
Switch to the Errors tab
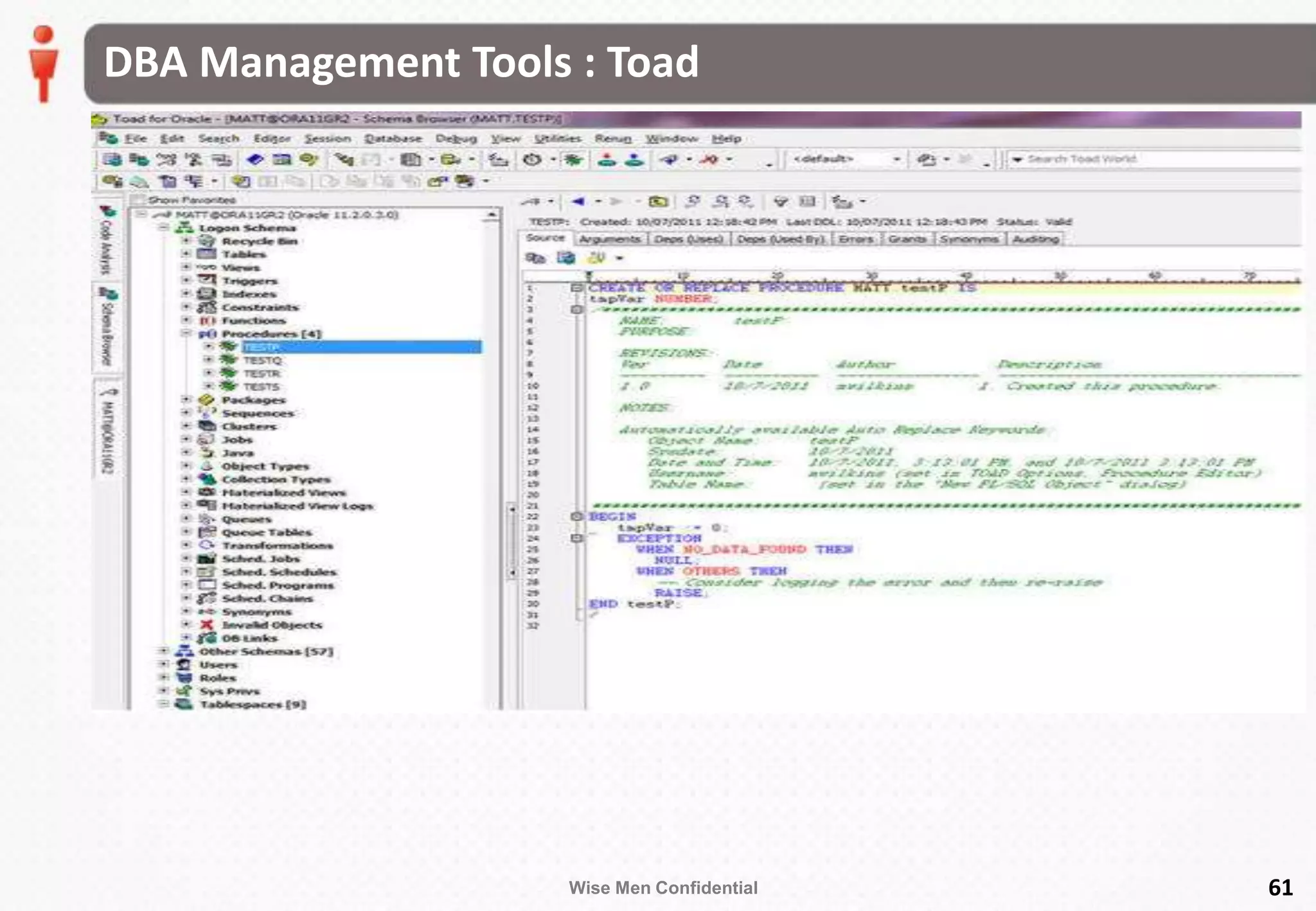(x=856, y=239)
